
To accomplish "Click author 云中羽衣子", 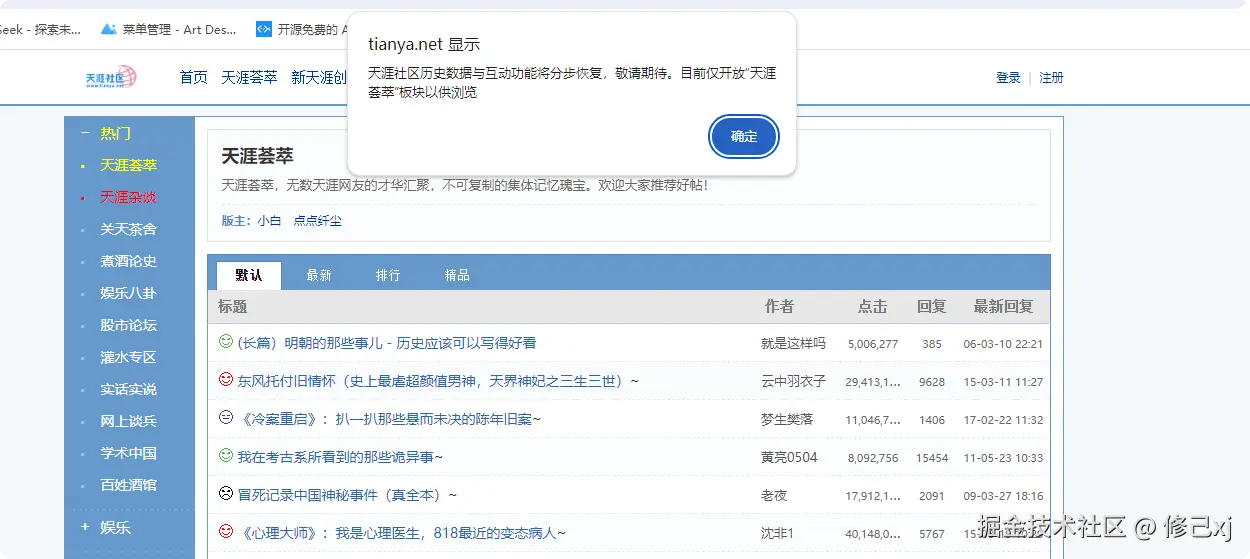I will click(793, 381).
